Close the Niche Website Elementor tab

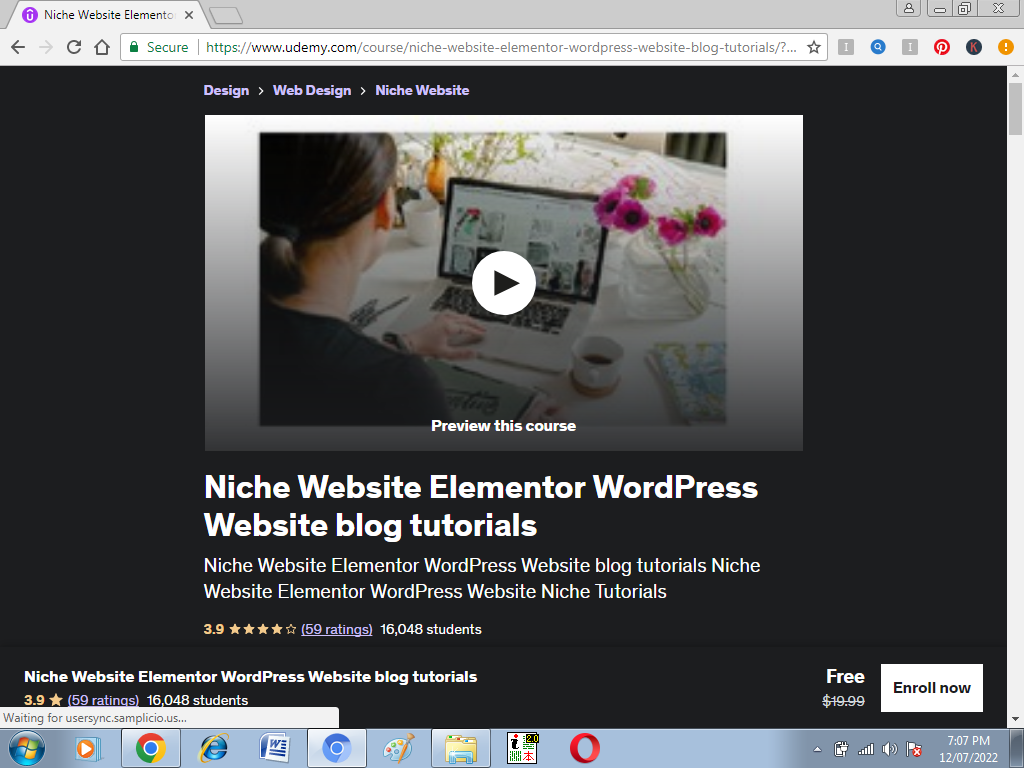[189, 14]
